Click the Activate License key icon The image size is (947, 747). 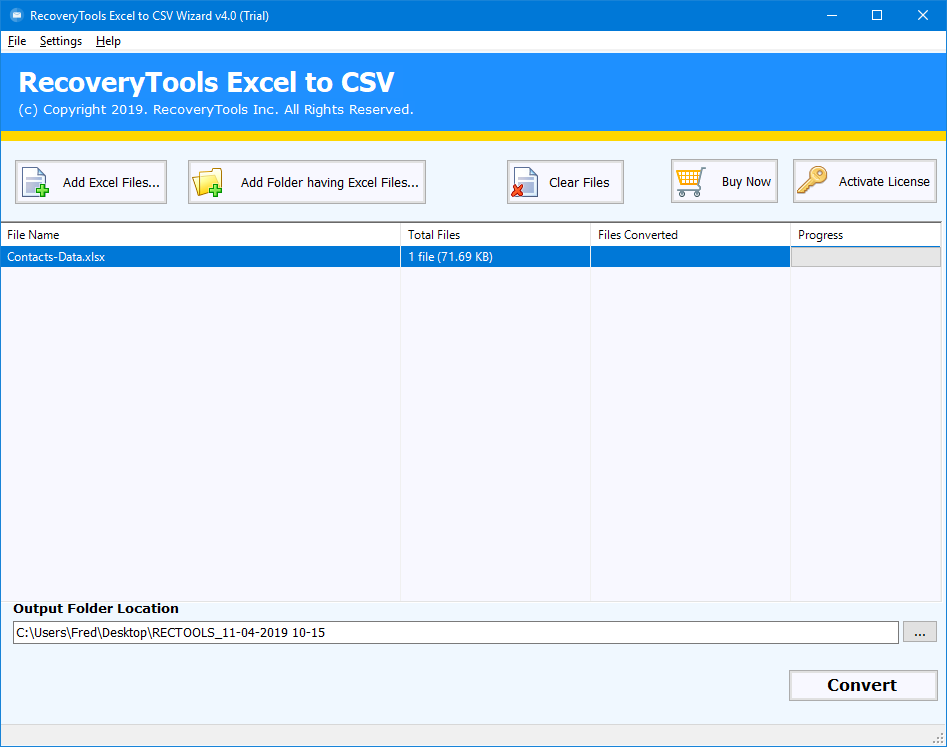pos(812,180)
